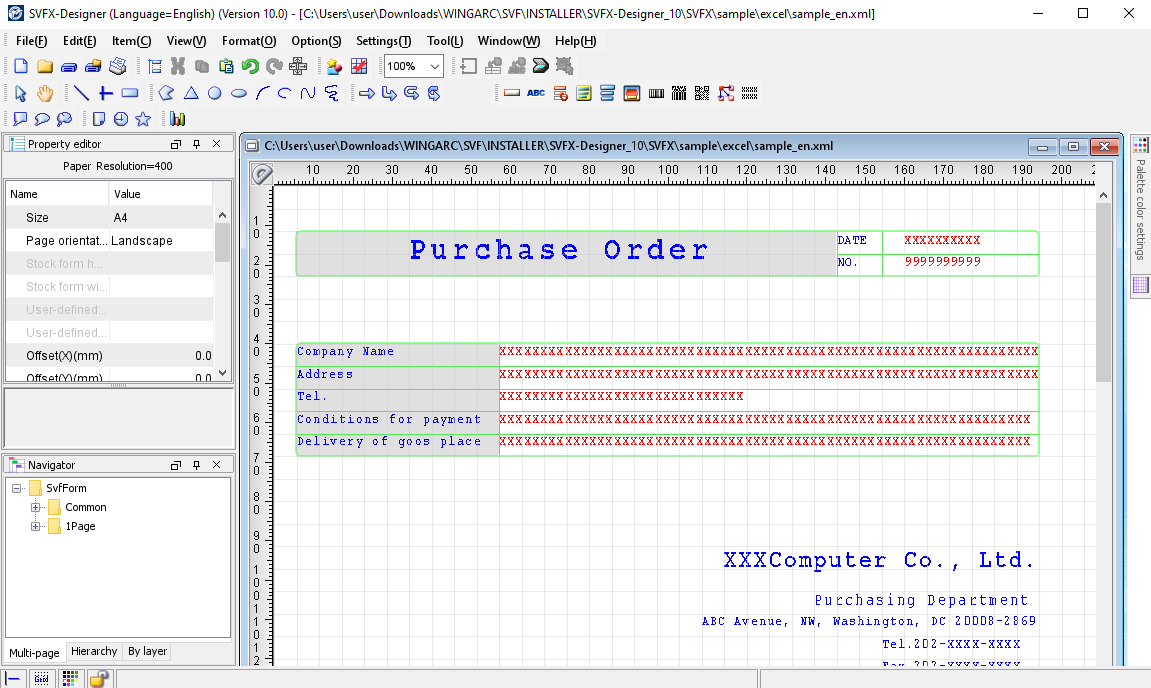
Task: Select the star shape tool
Action: (x=143, y=119)
